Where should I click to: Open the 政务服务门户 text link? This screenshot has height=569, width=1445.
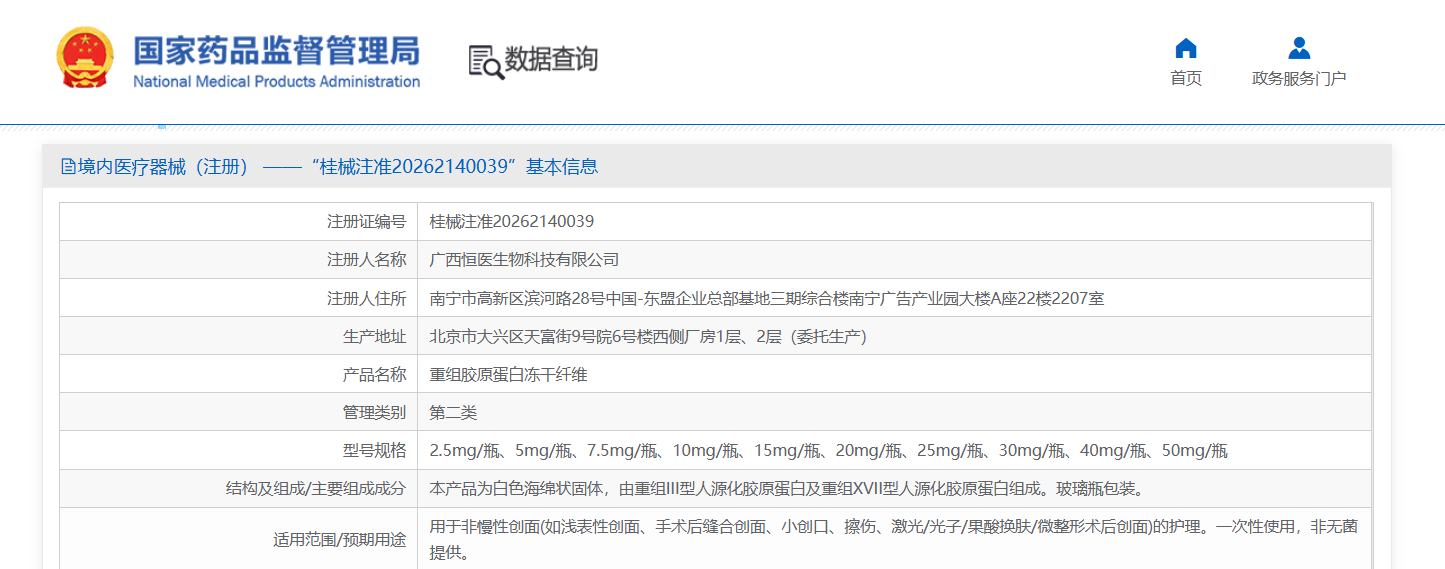click(1299, 79)
